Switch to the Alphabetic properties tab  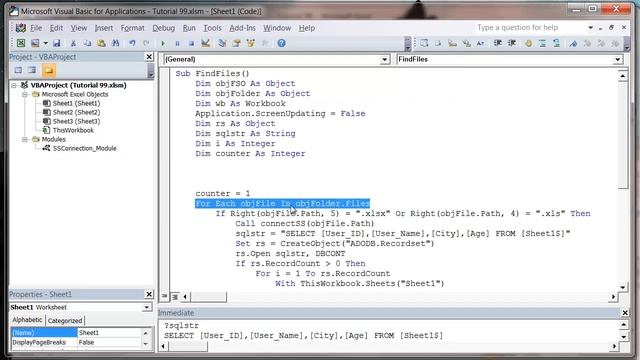coord(27,320)
